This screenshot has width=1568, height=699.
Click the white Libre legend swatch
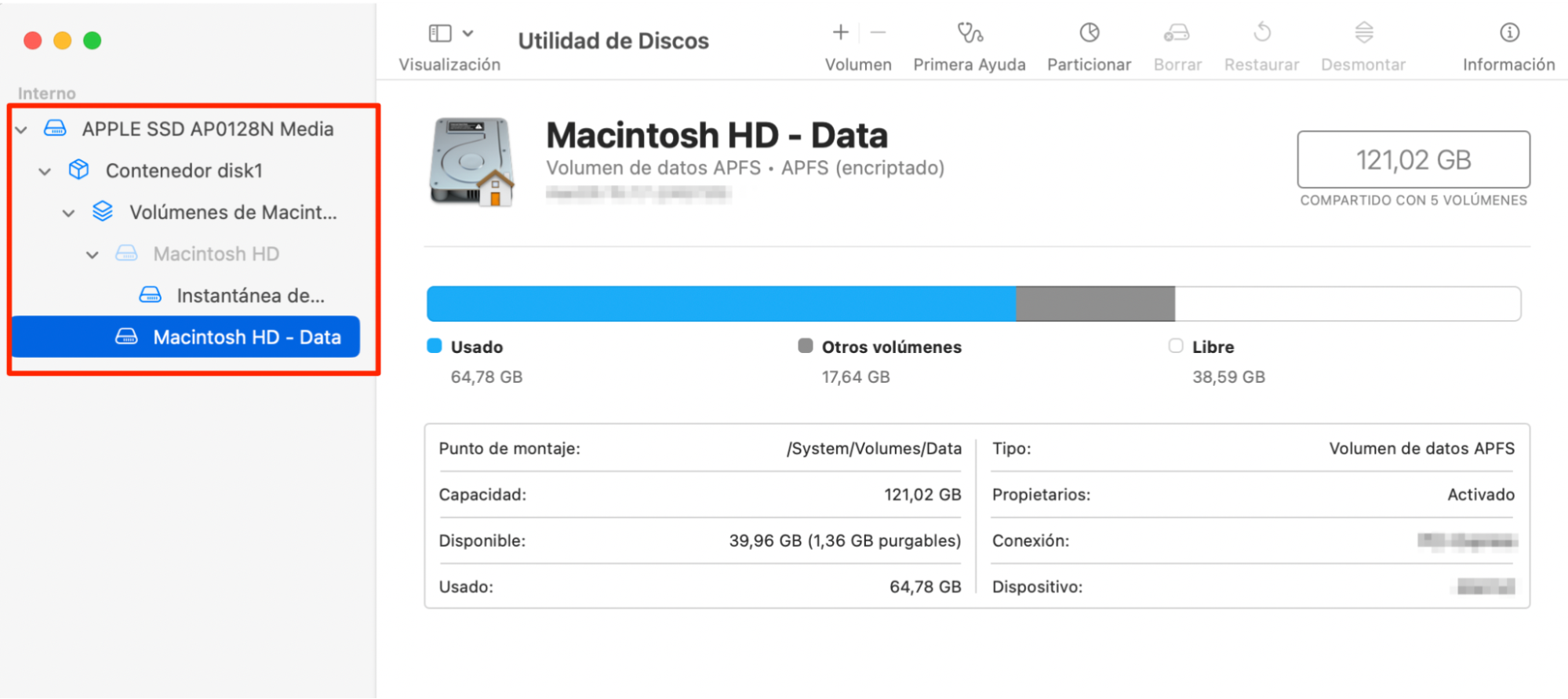tap(1175, 346)
